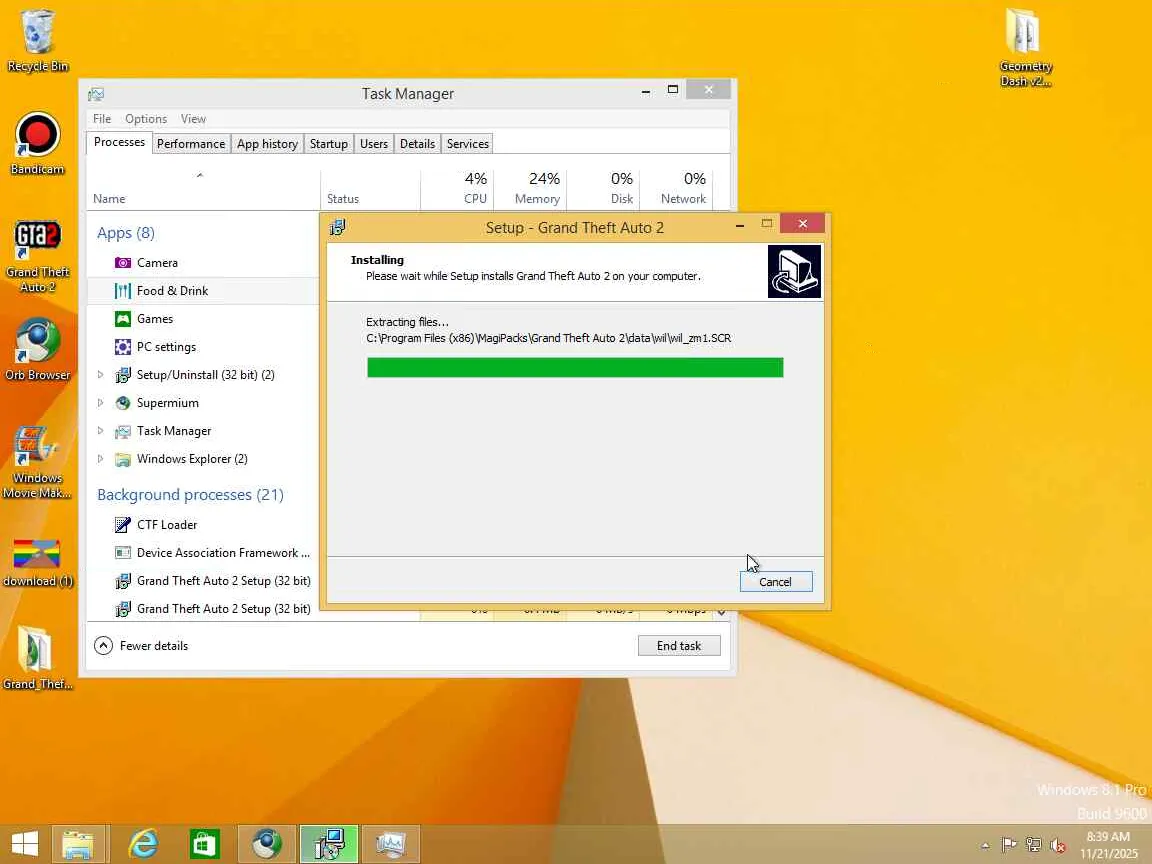Screen dimensions: 1152x864
Task: Open File Explorer from the taskbar
Action: click(78, 843)
